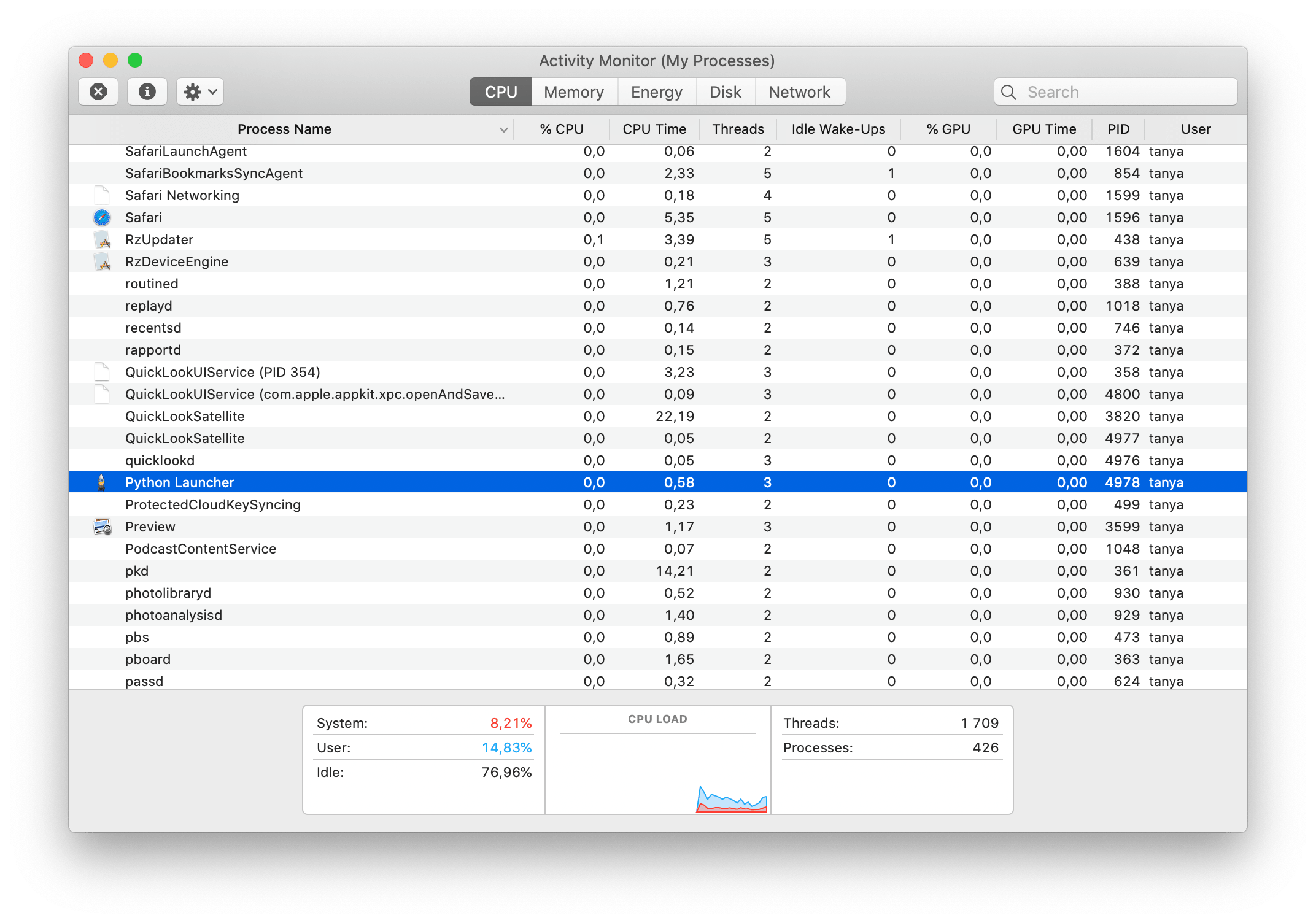
Task: Open the Disk tab
Action: coord(726,91)
